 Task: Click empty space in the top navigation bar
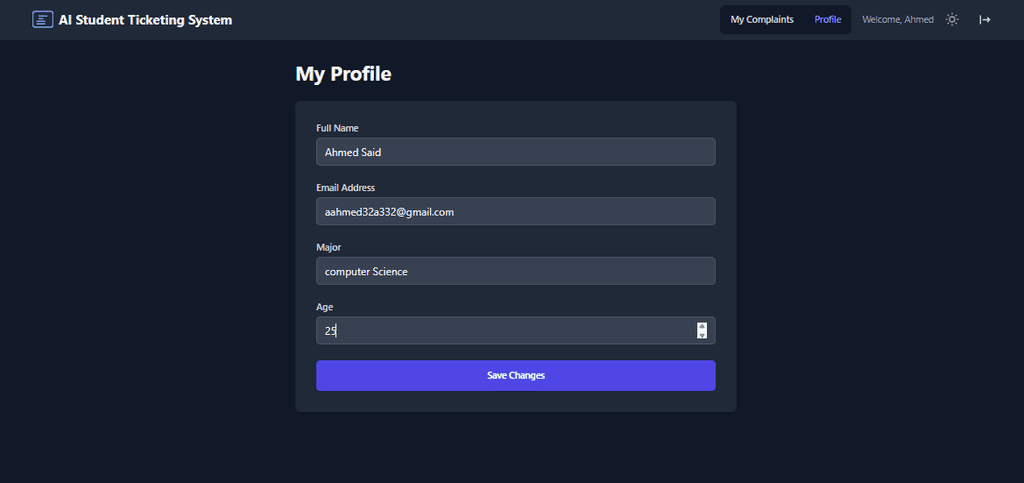480,20
